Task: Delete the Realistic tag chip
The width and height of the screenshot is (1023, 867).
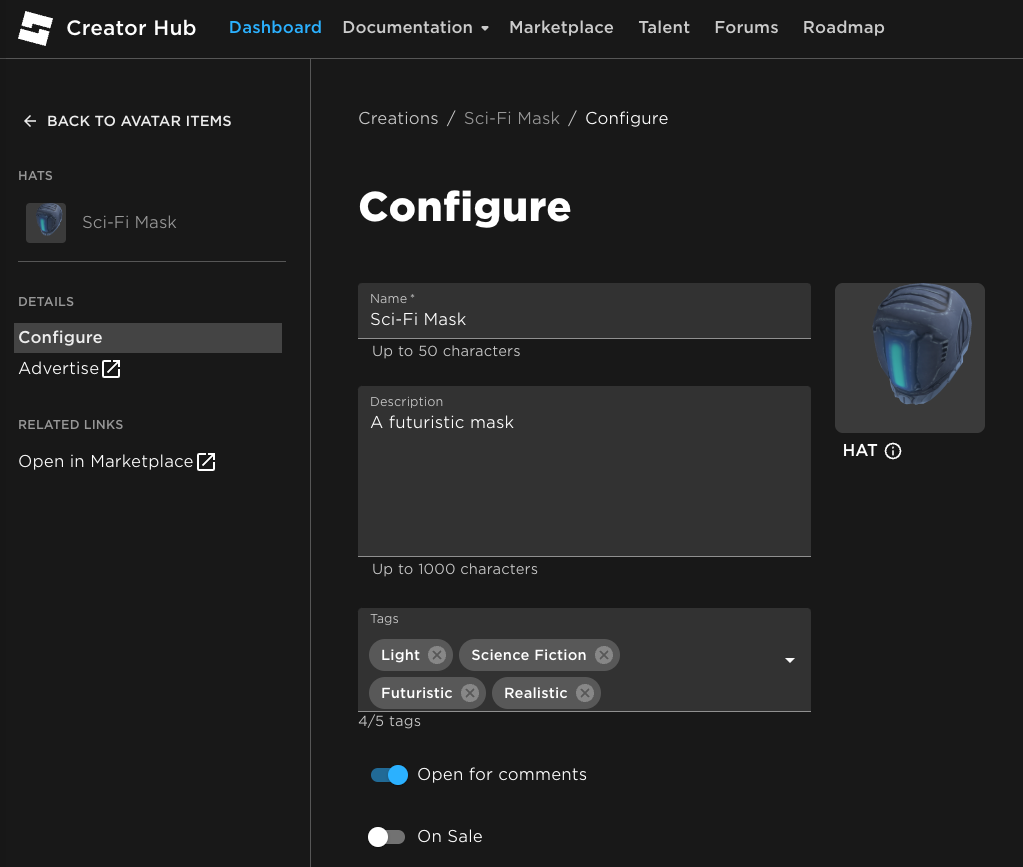Action: click(584, 693)
